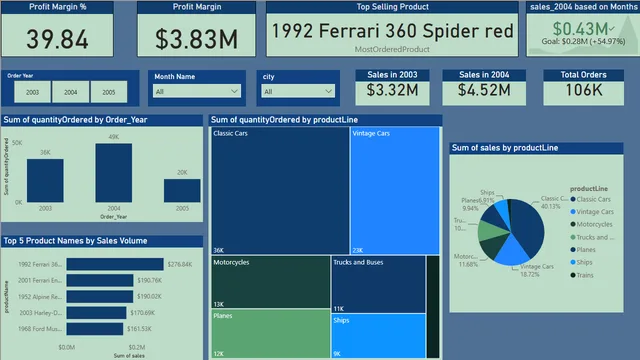Viewport: 640px width, 360px height.
Task: Click the 1968 Ford Mus... sales bar
Action: click(x=95, y=329)
